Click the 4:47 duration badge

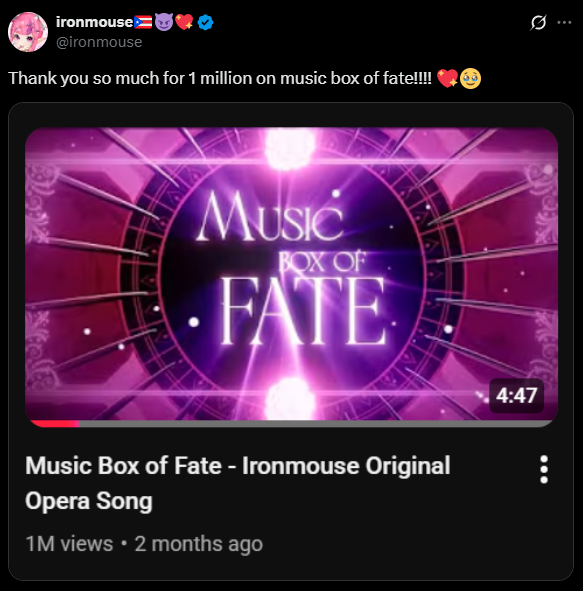(x=516, y=396)
